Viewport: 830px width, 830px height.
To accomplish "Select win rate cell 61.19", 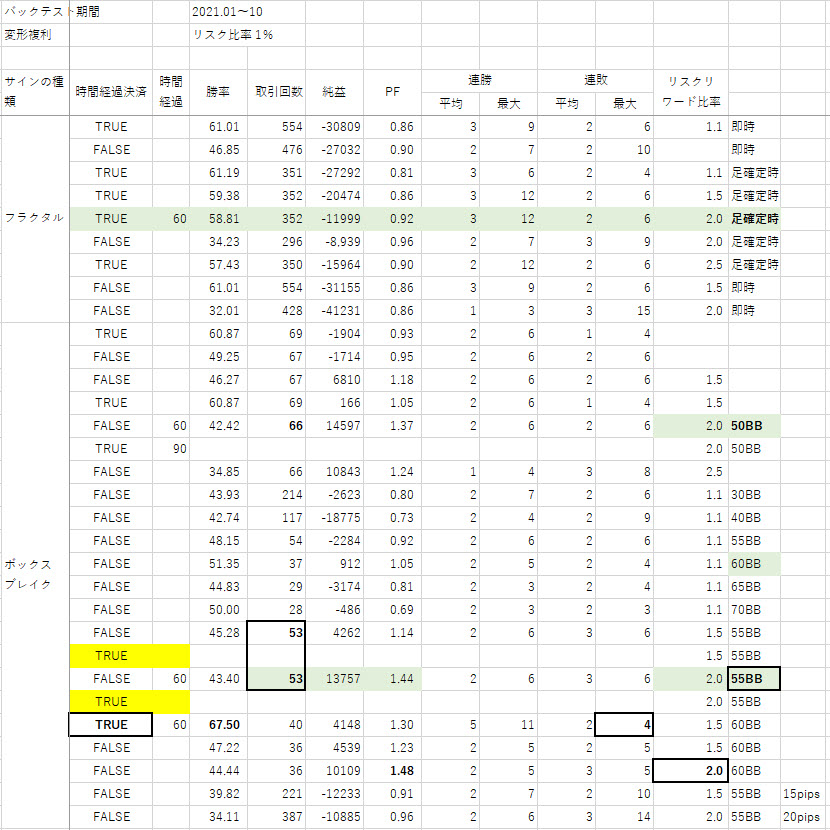I will 218,173.
